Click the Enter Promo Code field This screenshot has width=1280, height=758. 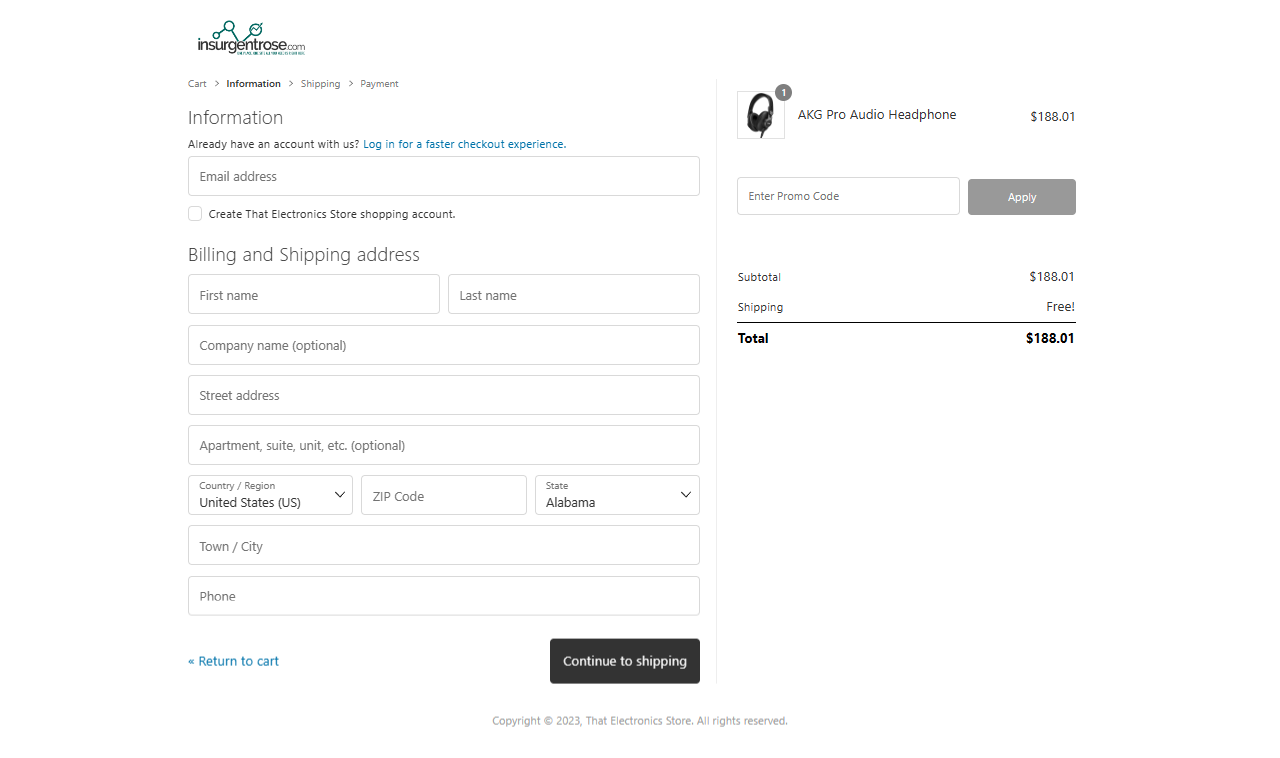coord(848,196)
